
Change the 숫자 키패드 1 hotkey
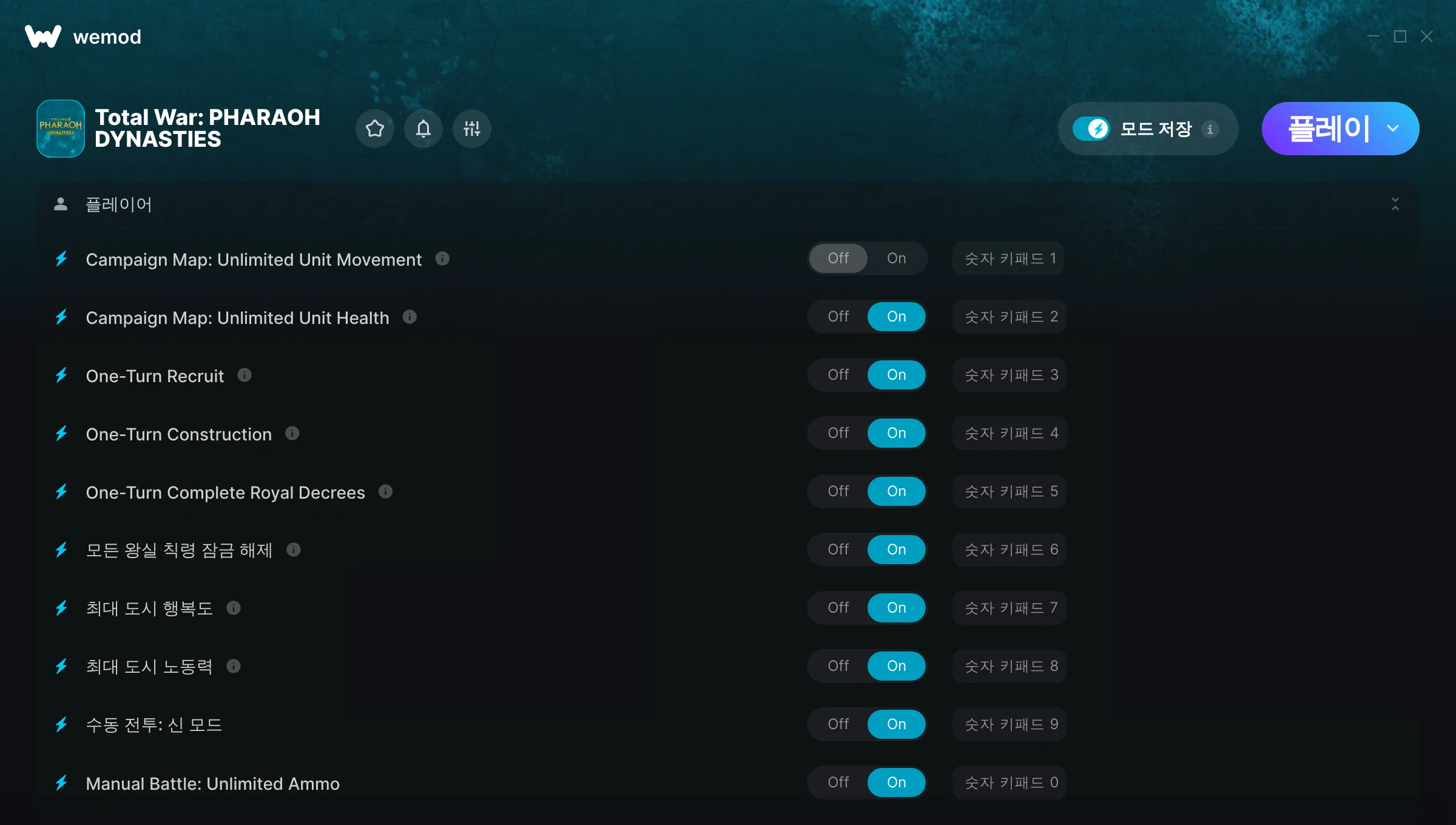coord(1008,258)
